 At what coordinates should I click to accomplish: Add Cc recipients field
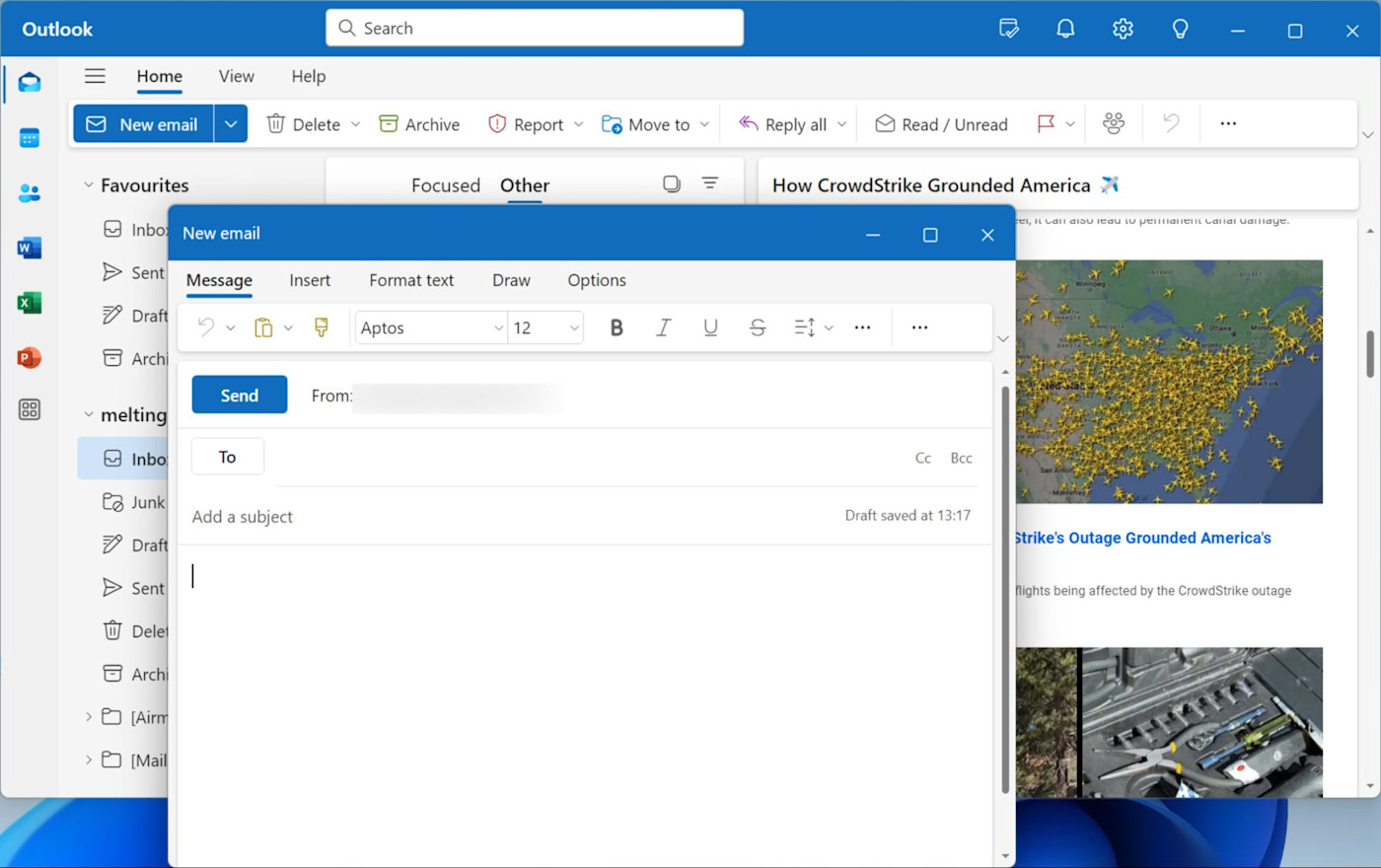923,458
